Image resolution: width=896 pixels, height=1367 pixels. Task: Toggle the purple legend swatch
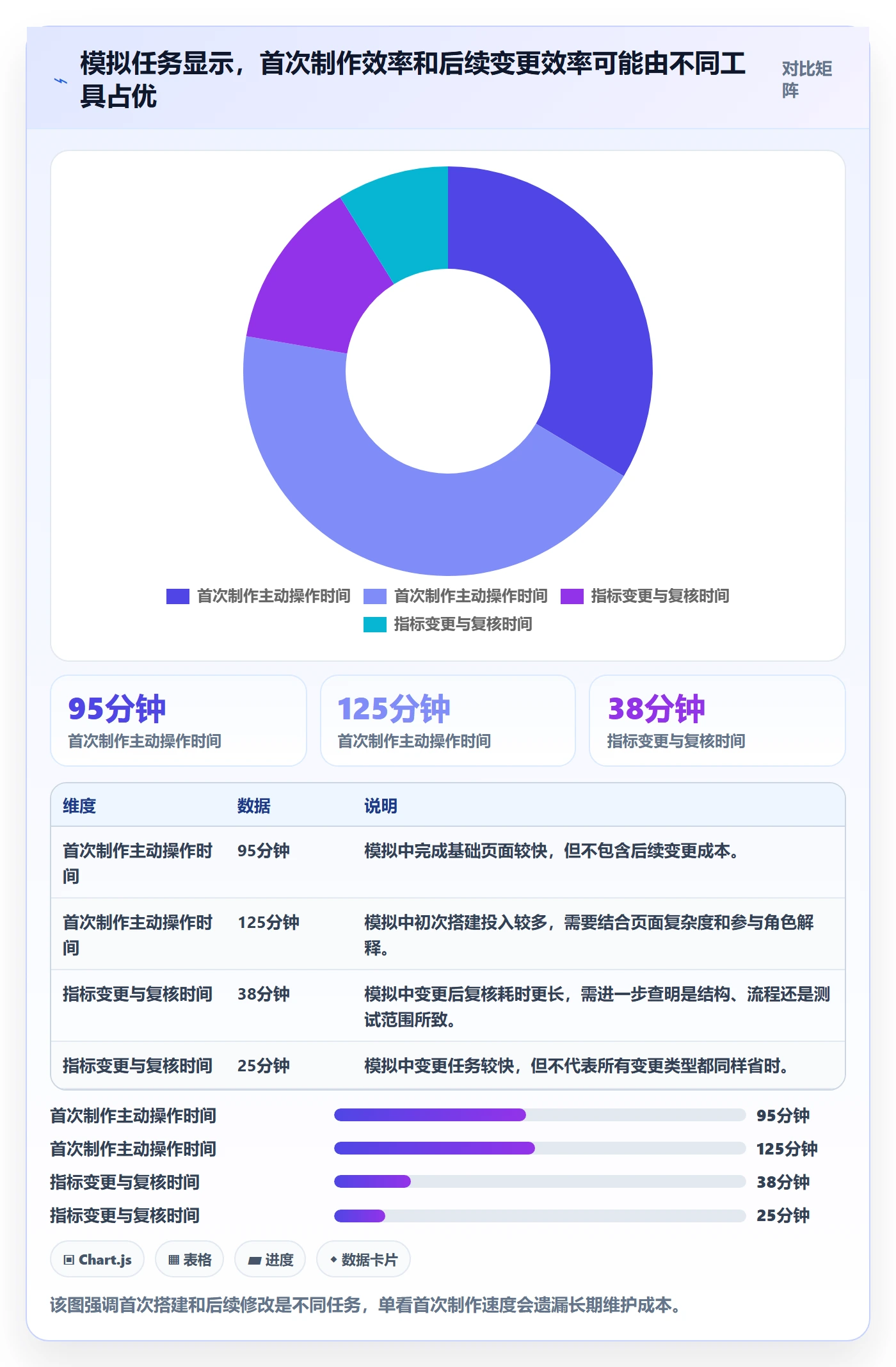[x=572, y=596]
